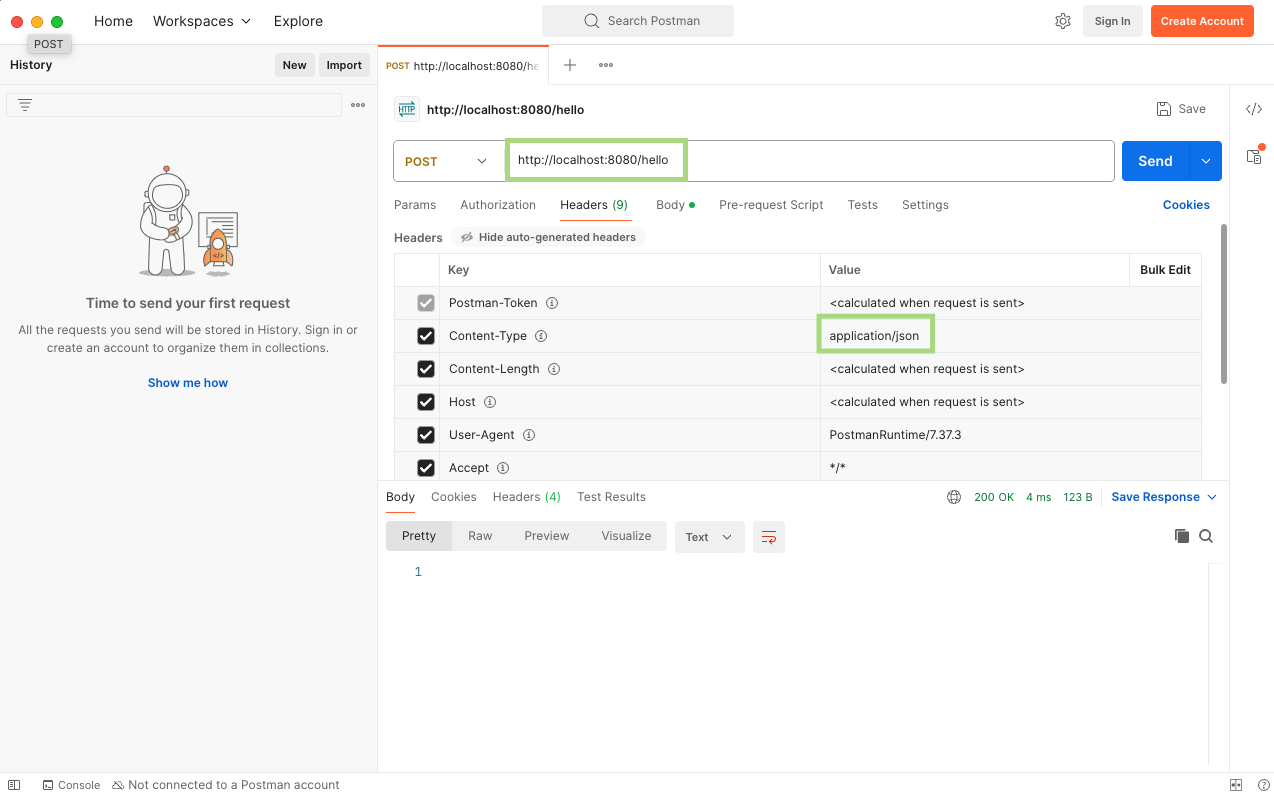This screenshot has width=1274, height=792.
Task: Click the Send button
Action: pos(1155,161)
